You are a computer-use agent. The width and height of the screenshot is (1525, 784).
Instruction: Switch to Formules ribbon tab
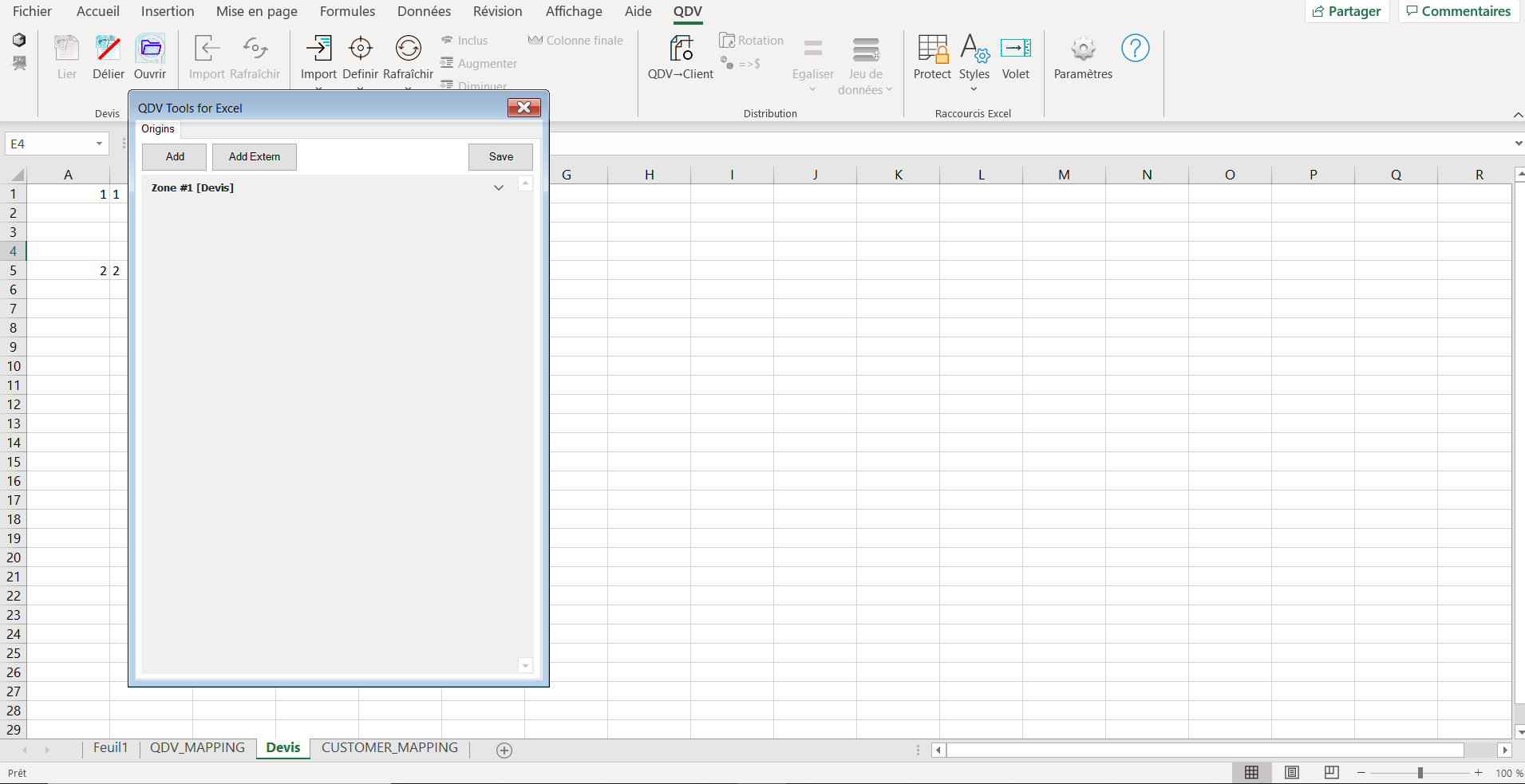347,11
